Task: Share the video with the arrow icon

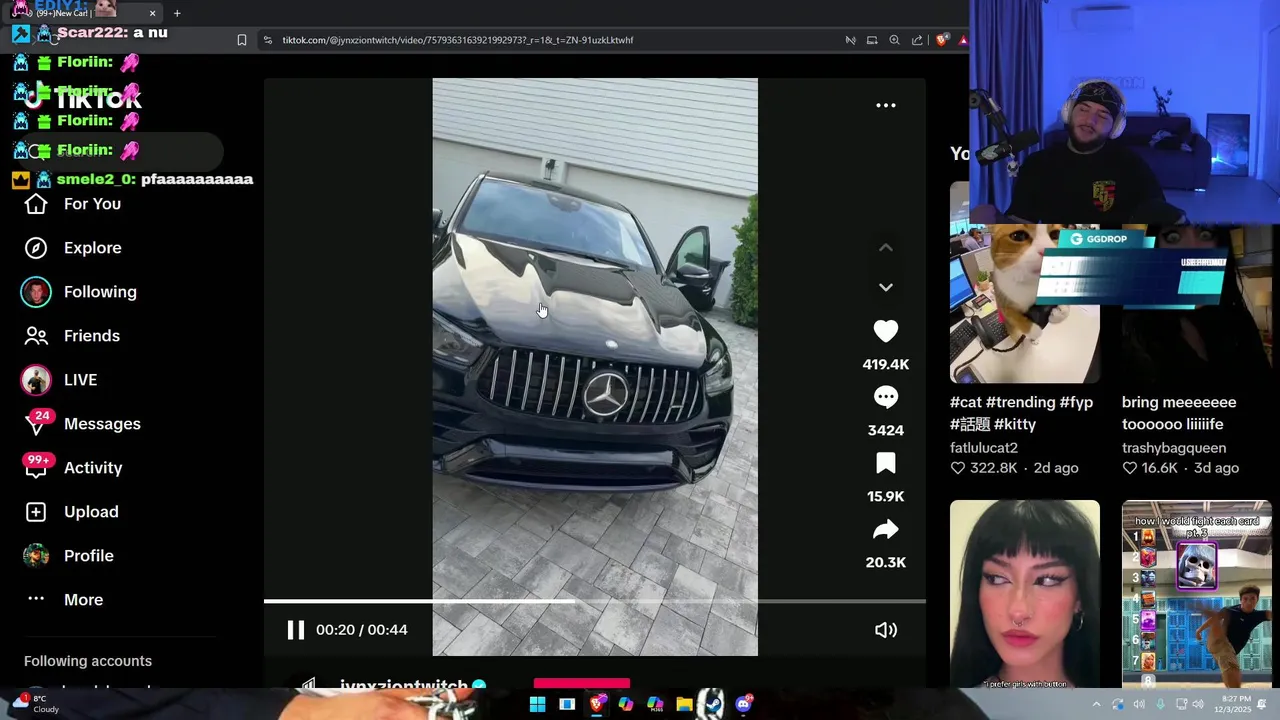Action: 886,529
